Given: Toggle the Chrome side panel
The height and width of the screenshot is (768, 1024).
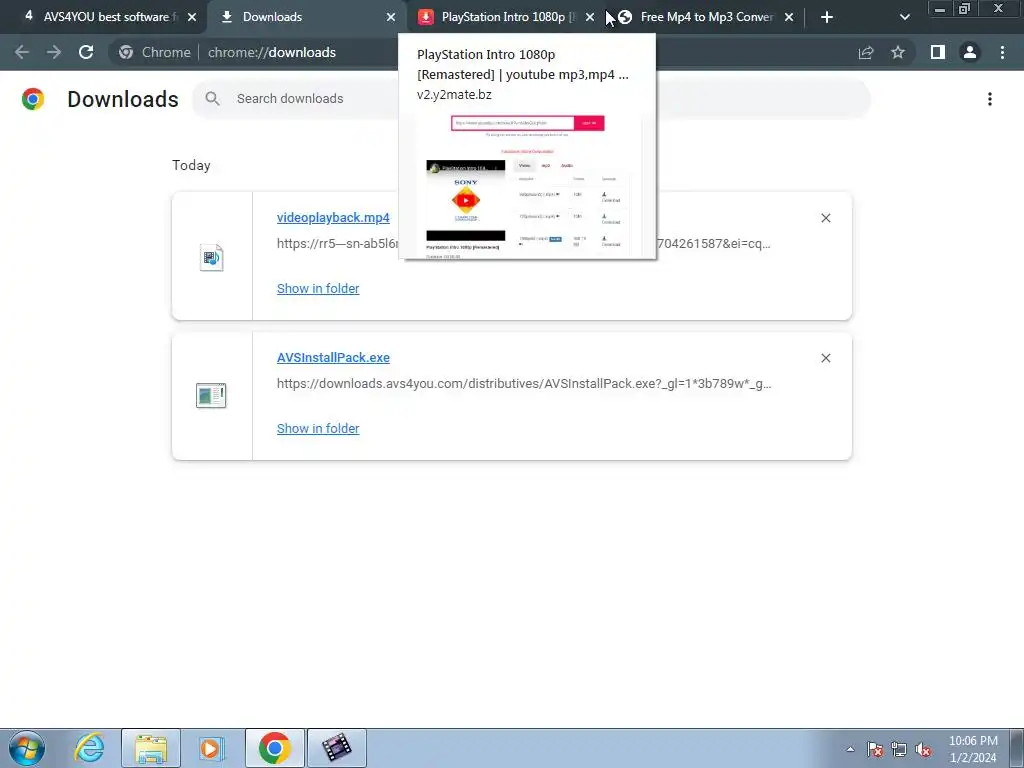Looking at the screenshot, I should [938, 52].
